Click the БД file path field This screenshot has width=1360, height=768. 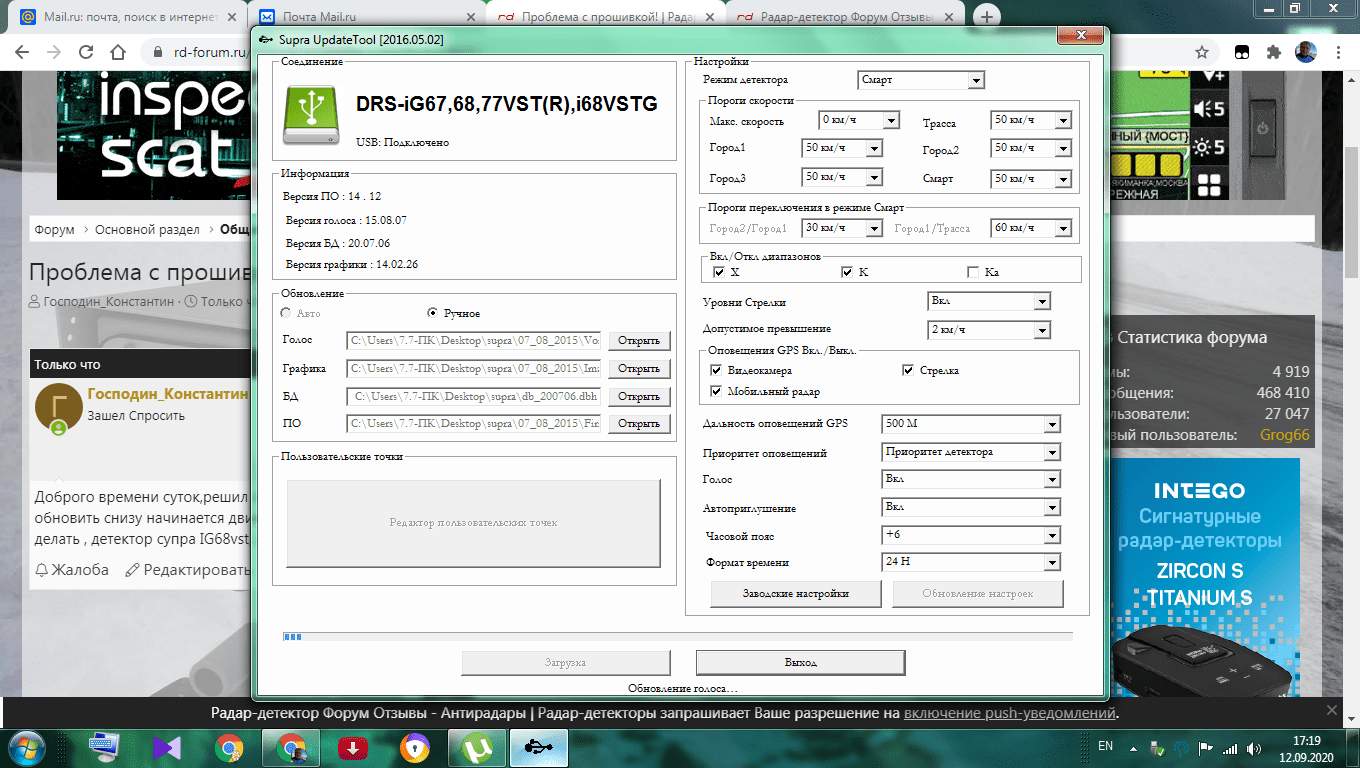[475, 397]
